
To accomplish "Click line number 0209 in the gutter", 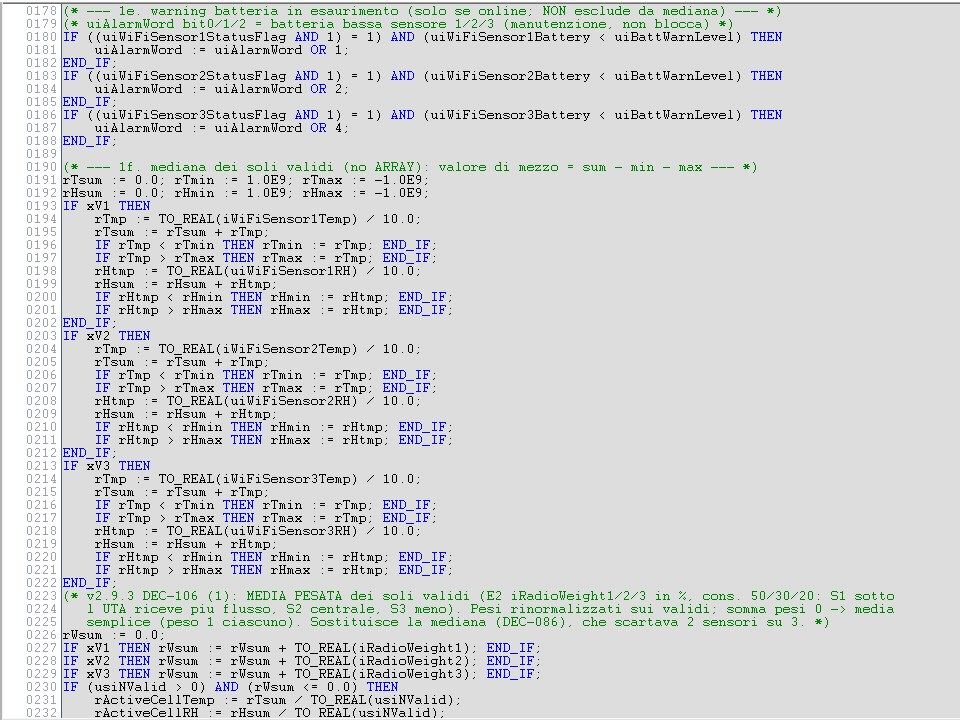I will click(x=42, y=414).
